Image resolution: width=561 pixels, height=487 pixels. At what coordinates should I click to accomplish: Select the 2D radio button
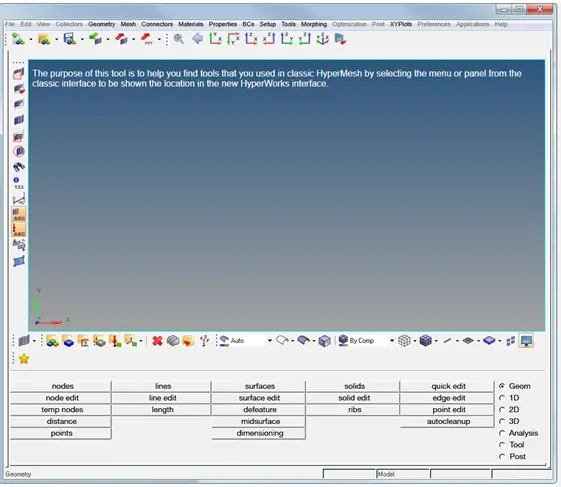coord(502,409)
